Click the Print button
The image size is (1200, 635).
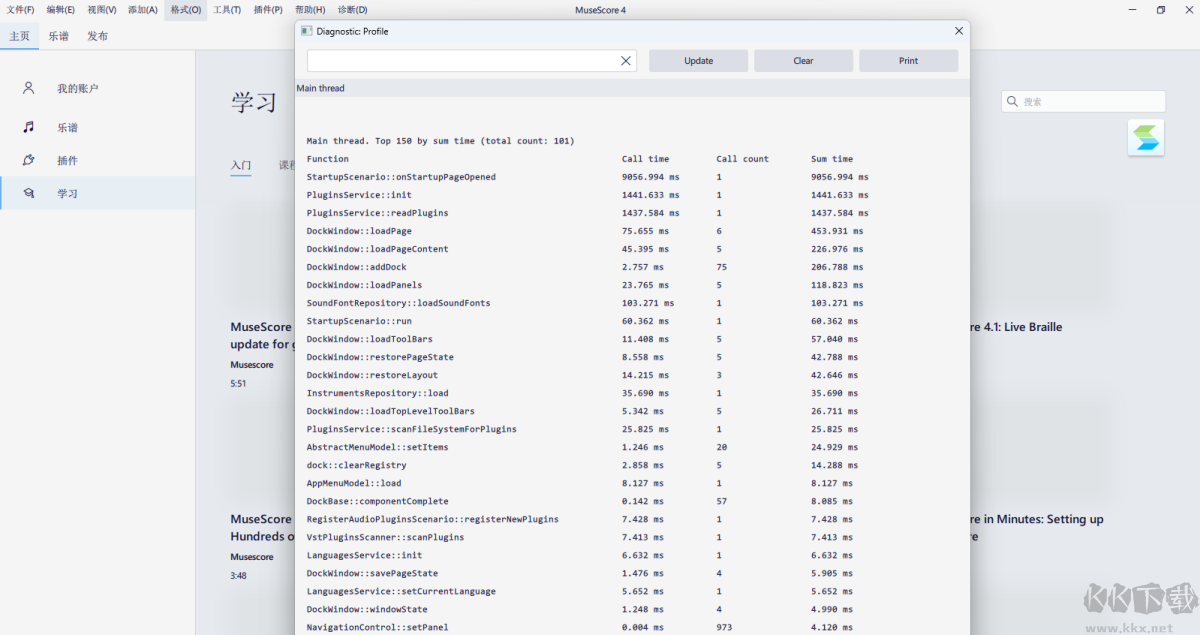(908, 61)
